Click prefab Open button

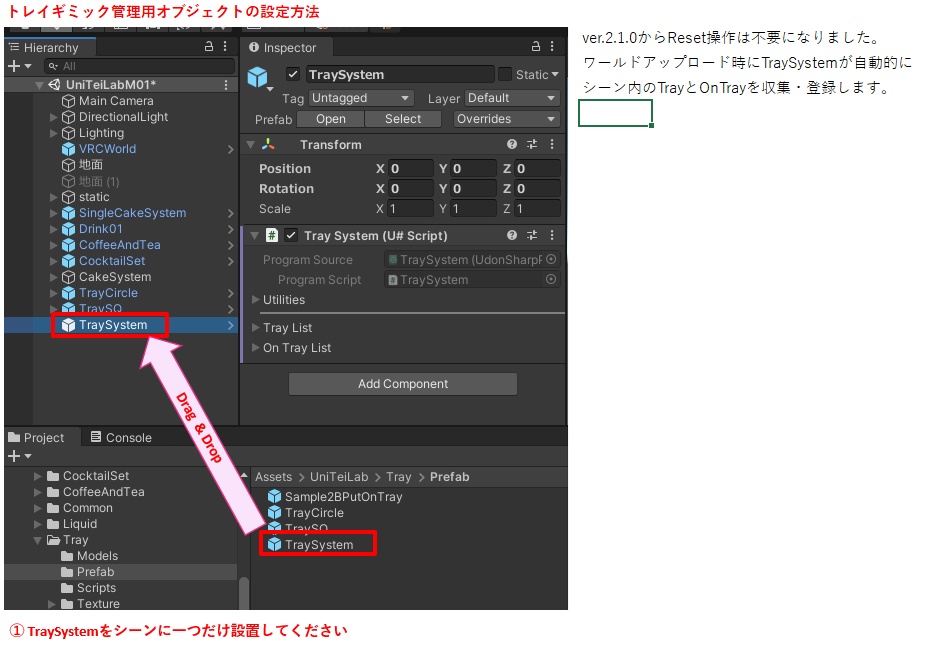pos(330,119)
